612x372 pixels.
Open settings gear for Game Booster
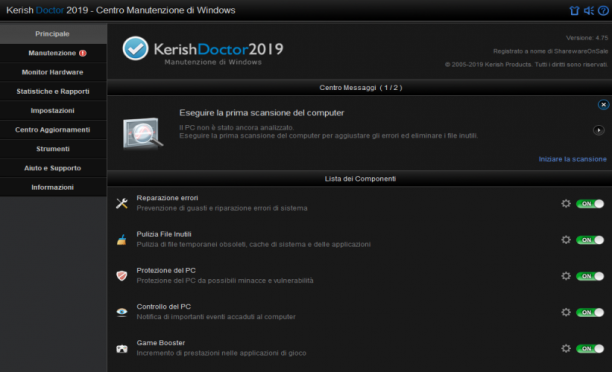pyautogui.click(x=566, y=348)
